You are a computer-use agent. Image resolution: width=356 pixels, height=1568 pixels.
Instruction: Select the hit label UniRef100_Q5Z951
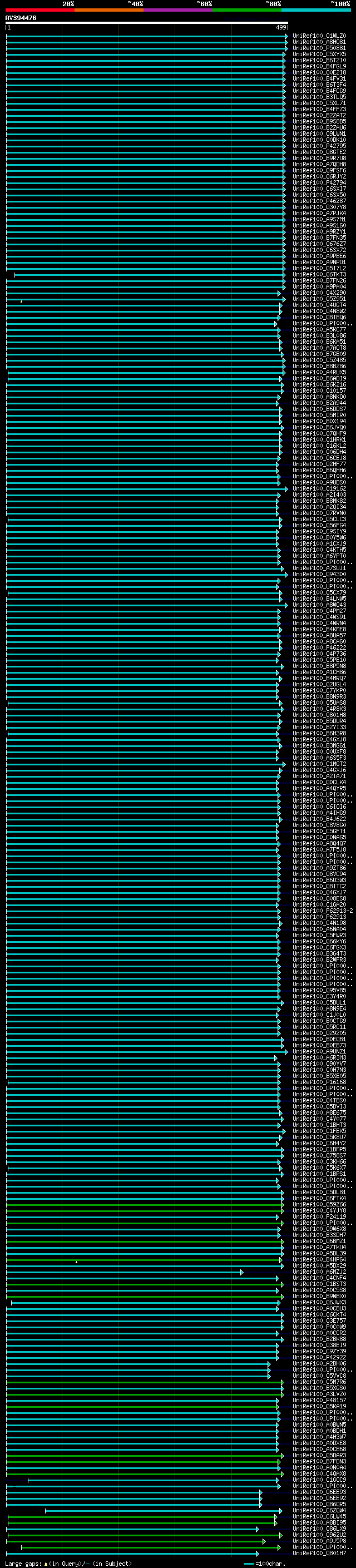point(319,299)
